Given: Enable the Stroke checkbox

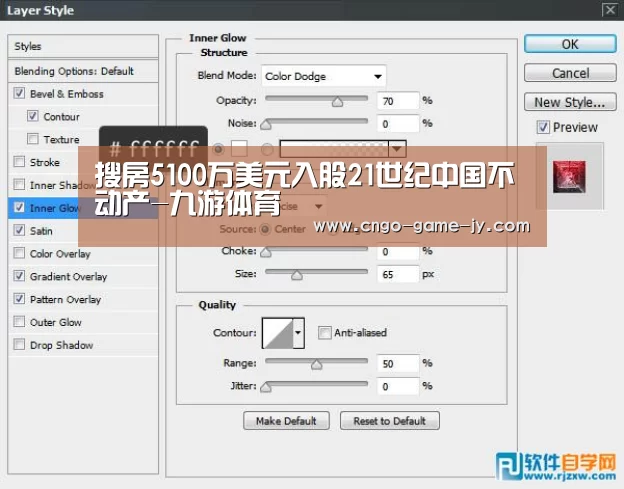Looking at the screenshot, I should [19, 162].
